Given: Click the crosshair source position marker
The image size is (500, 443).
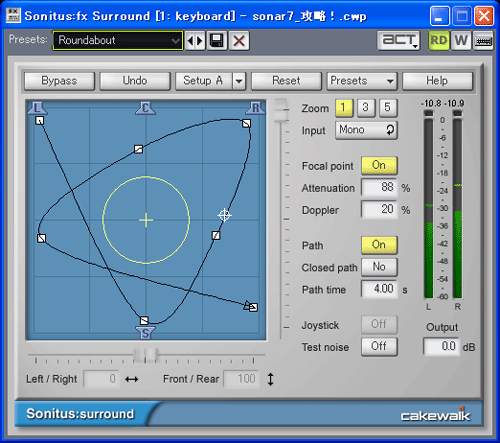Looking at the screenshot, I should click(x=224, y=215).
